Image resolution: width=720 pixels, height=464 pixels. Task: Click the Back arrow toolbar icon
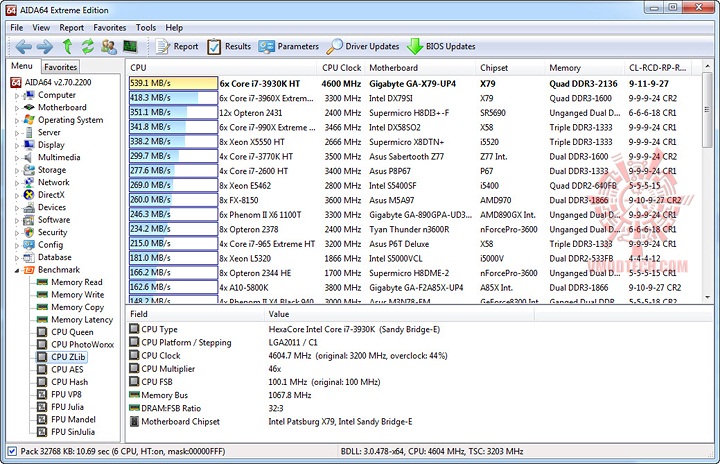[23, 46]
